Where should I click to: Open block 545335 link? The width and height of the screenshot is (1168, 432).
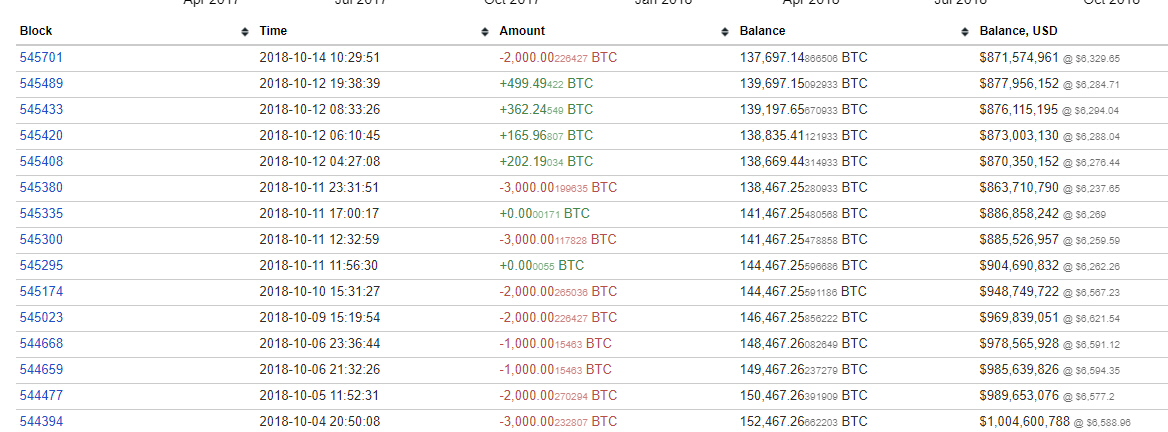tap(41, 214)
